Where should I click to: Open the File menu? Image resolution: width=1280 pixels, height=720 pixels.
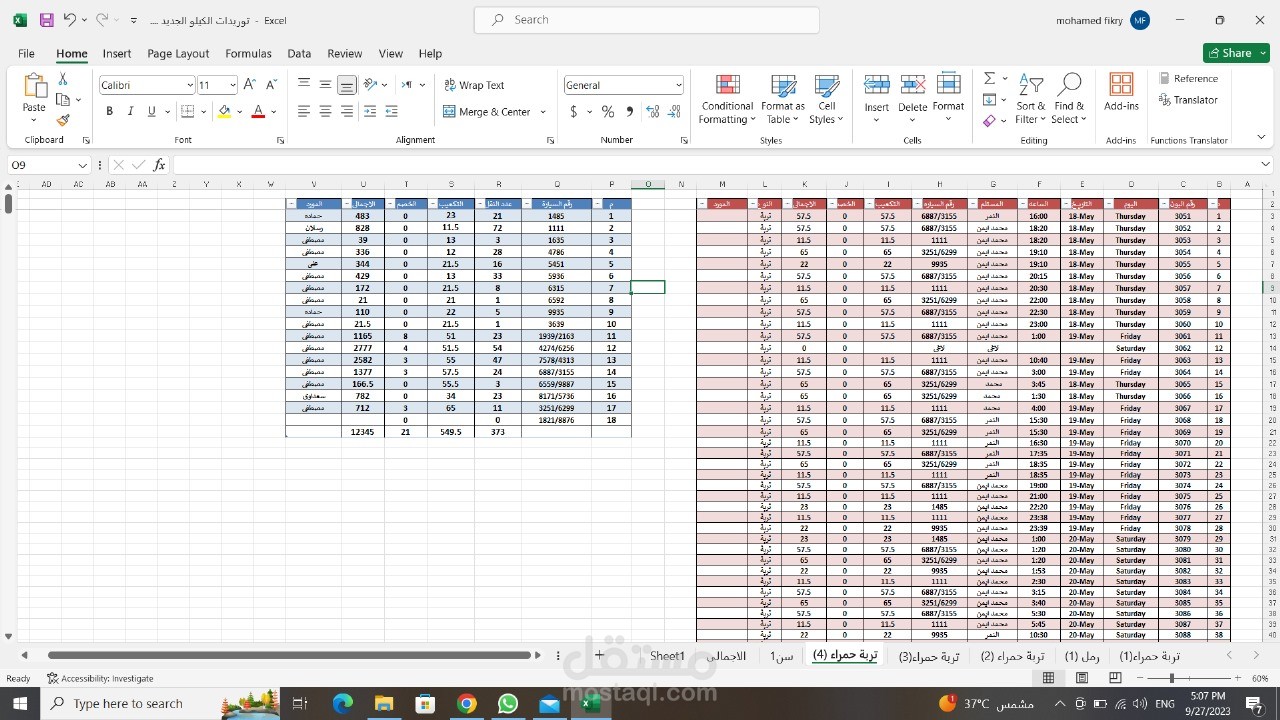point(26,53)
